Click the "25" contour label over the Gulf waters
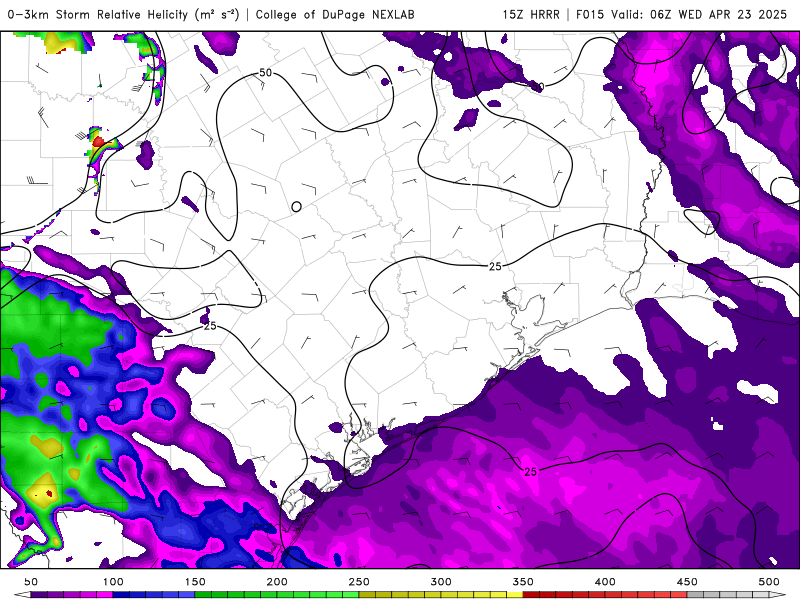The image size is (800, 600). click(531, 471)
